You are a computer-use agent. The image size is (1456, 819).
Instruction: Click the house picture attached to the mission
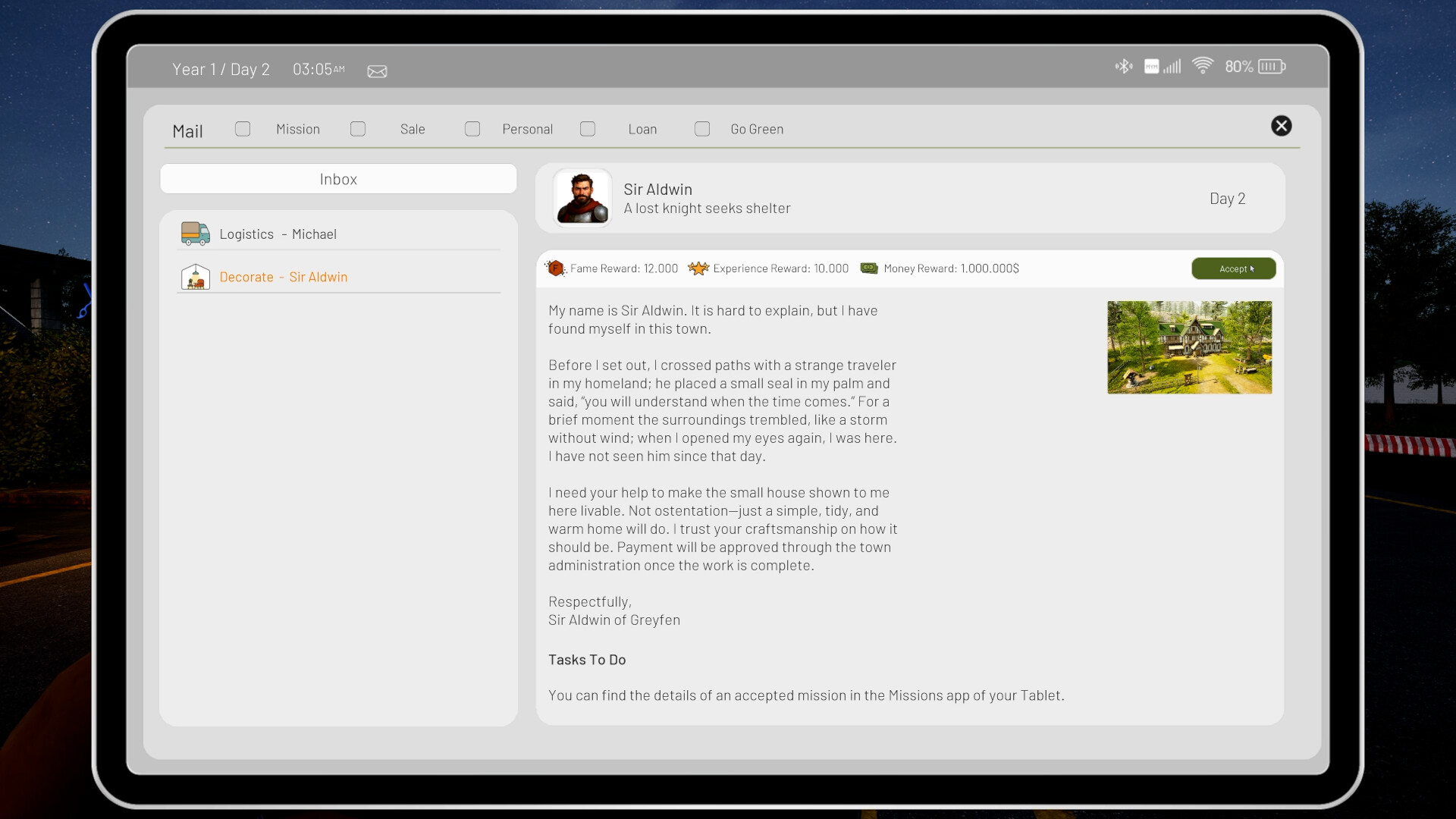pyautogui.click(x=1189, y=347)
